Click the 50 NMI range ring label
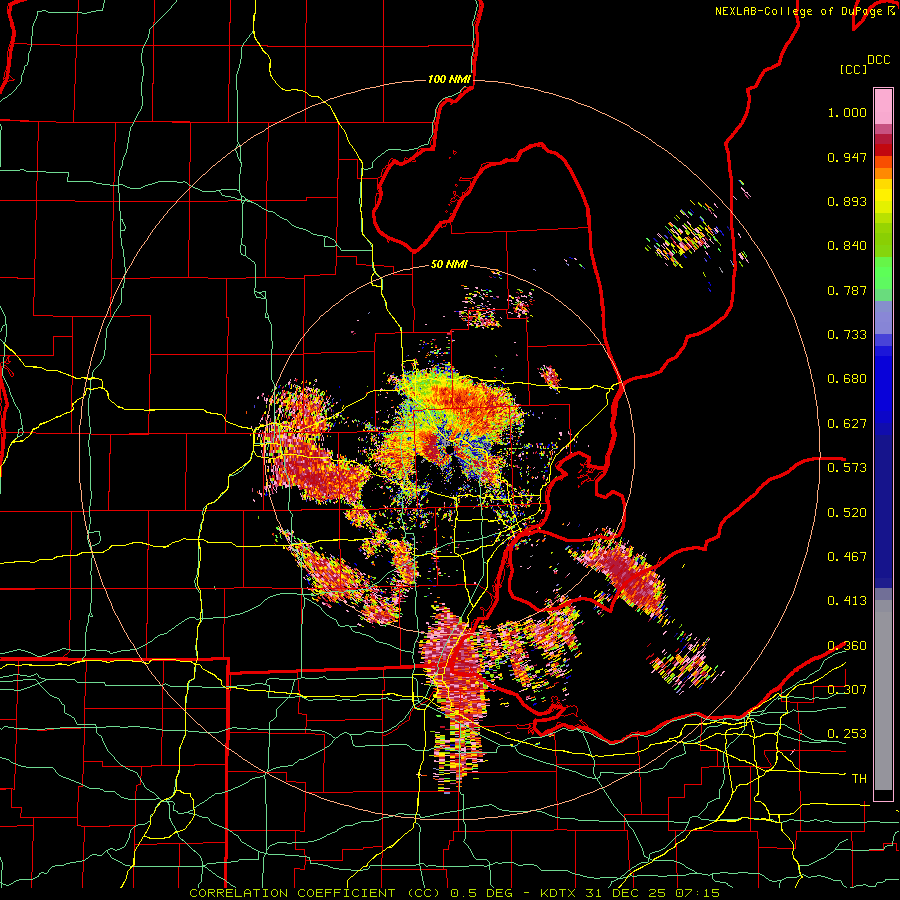The height and width of the screenshot is (900, 900). pos(449,265)
